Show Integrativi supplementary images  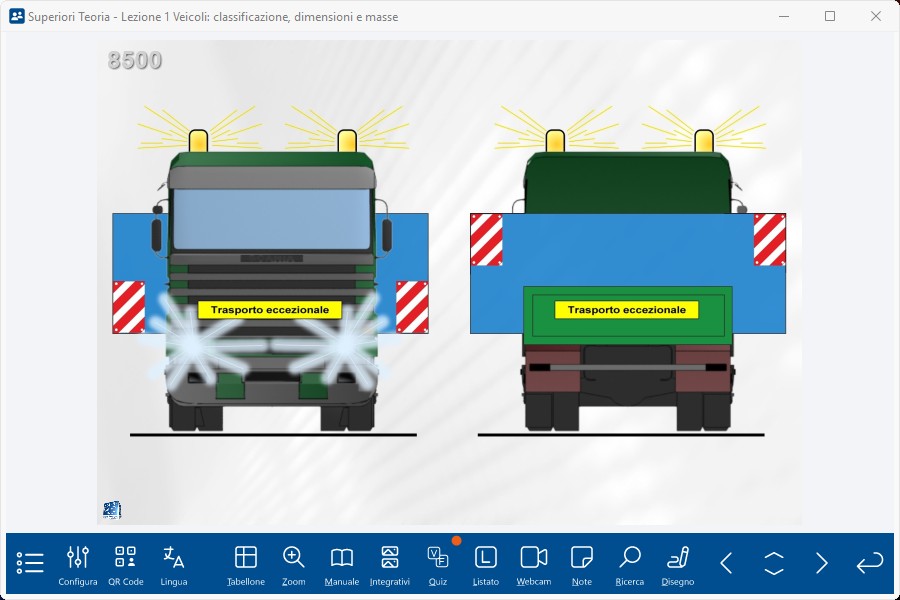[390, 565]
